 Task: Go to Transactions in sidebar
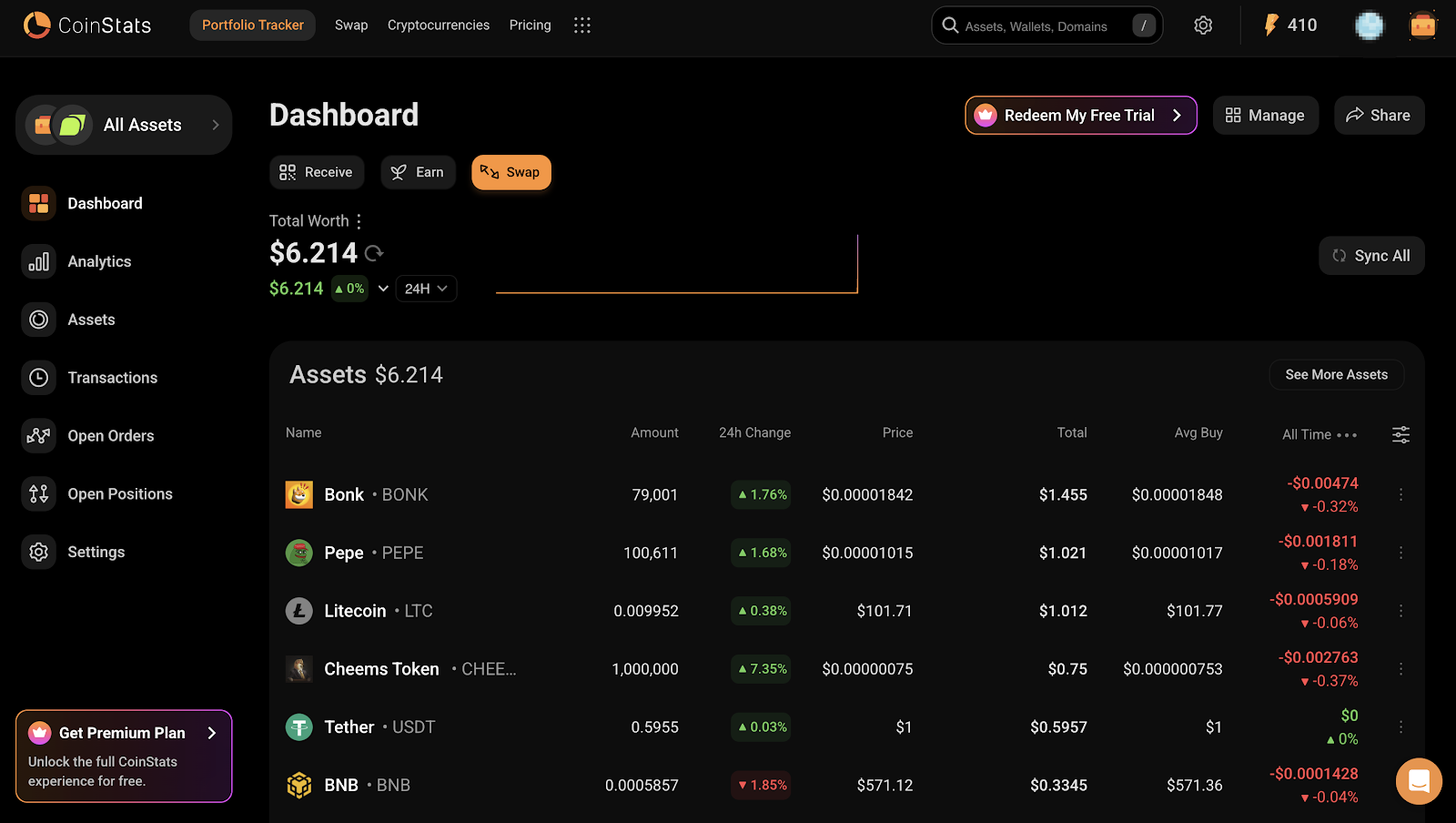pos(112,378)
